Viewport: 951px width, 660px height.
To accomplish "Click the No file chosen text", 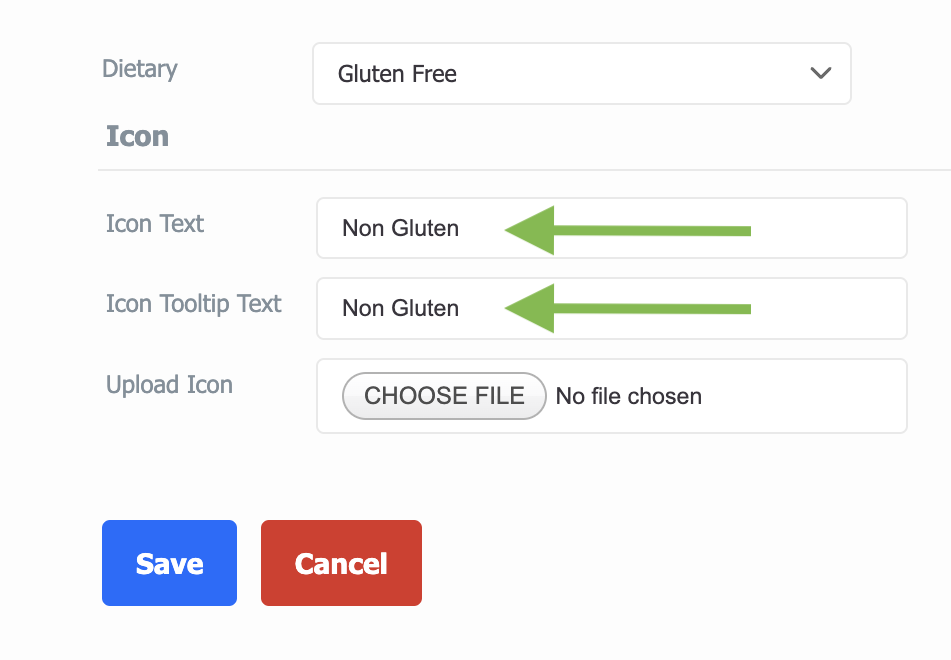I will (x=629, y=396).
